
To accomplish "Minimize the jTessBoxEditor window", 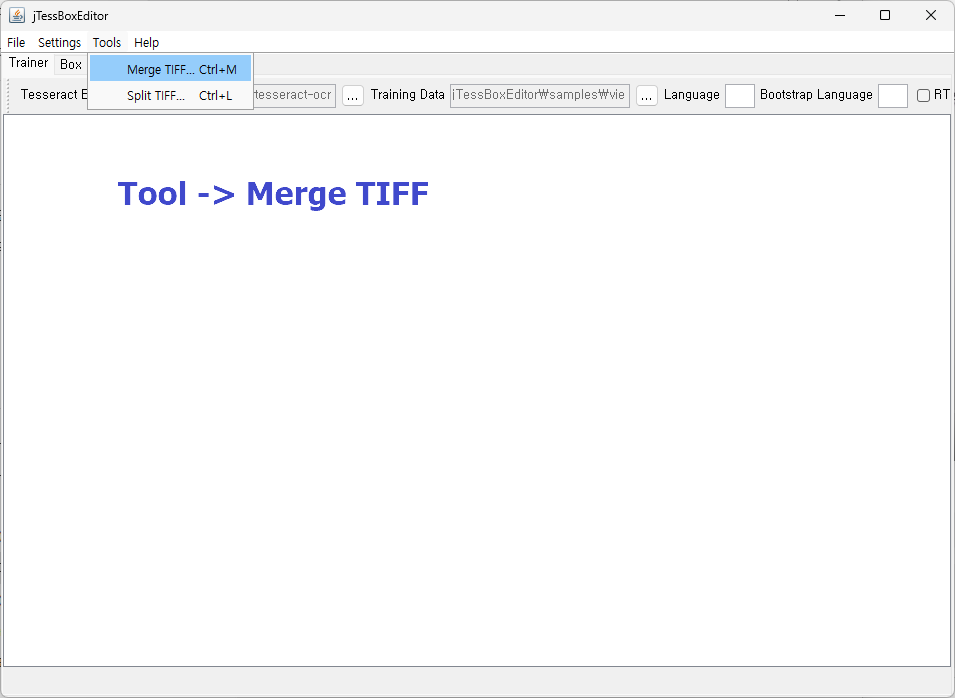I will pyautogui.click(x=840, y=15).
